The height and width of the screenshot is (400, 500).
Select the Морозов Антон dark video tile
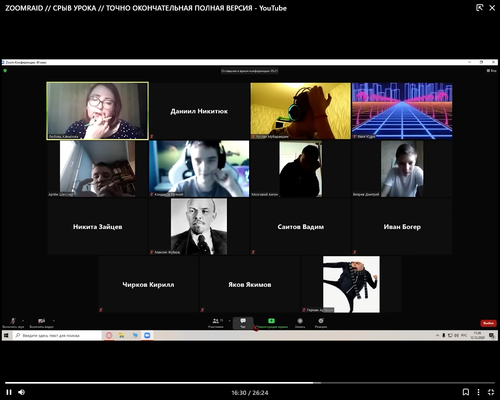[x=301, y=169]
